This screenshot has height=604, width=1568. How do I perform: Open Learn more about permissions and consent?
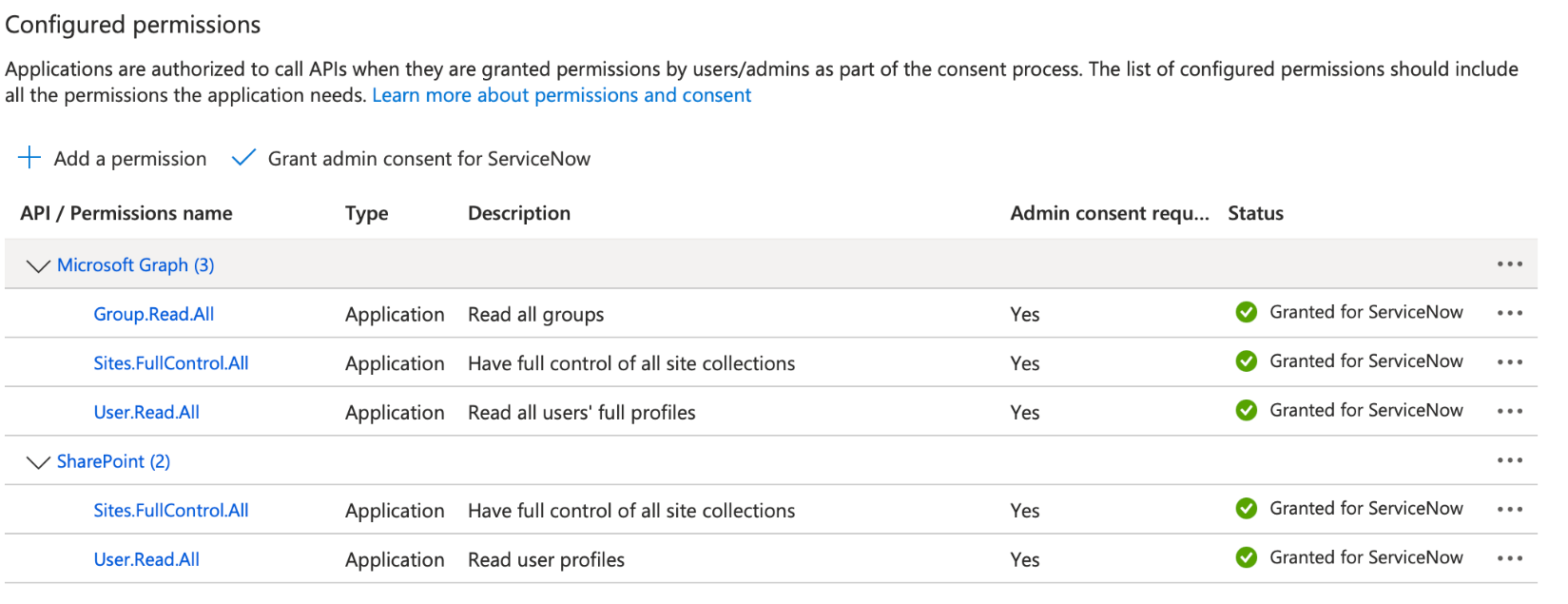[x=561, y=95]
